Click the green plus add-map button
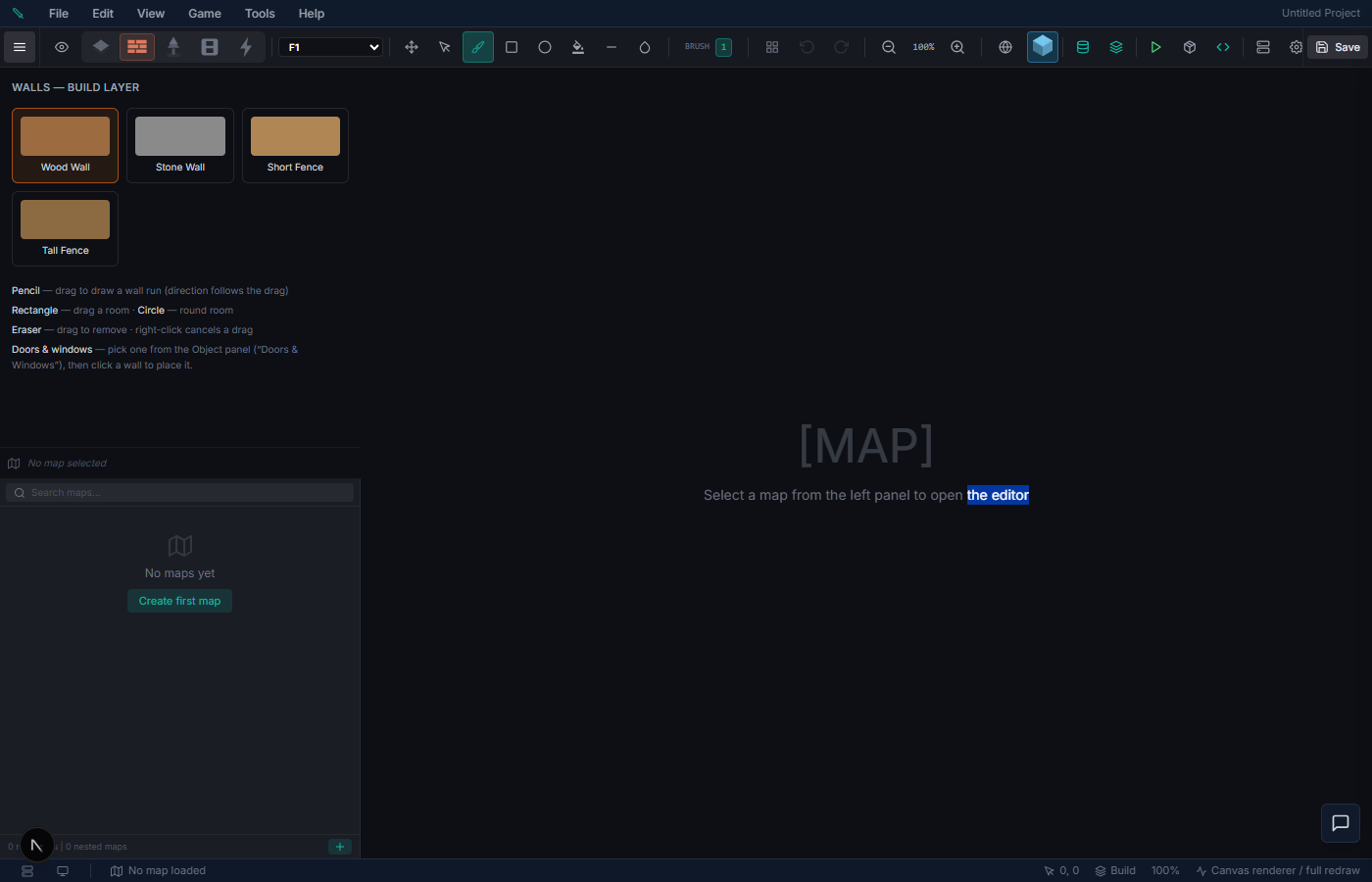 coord(340,847)
